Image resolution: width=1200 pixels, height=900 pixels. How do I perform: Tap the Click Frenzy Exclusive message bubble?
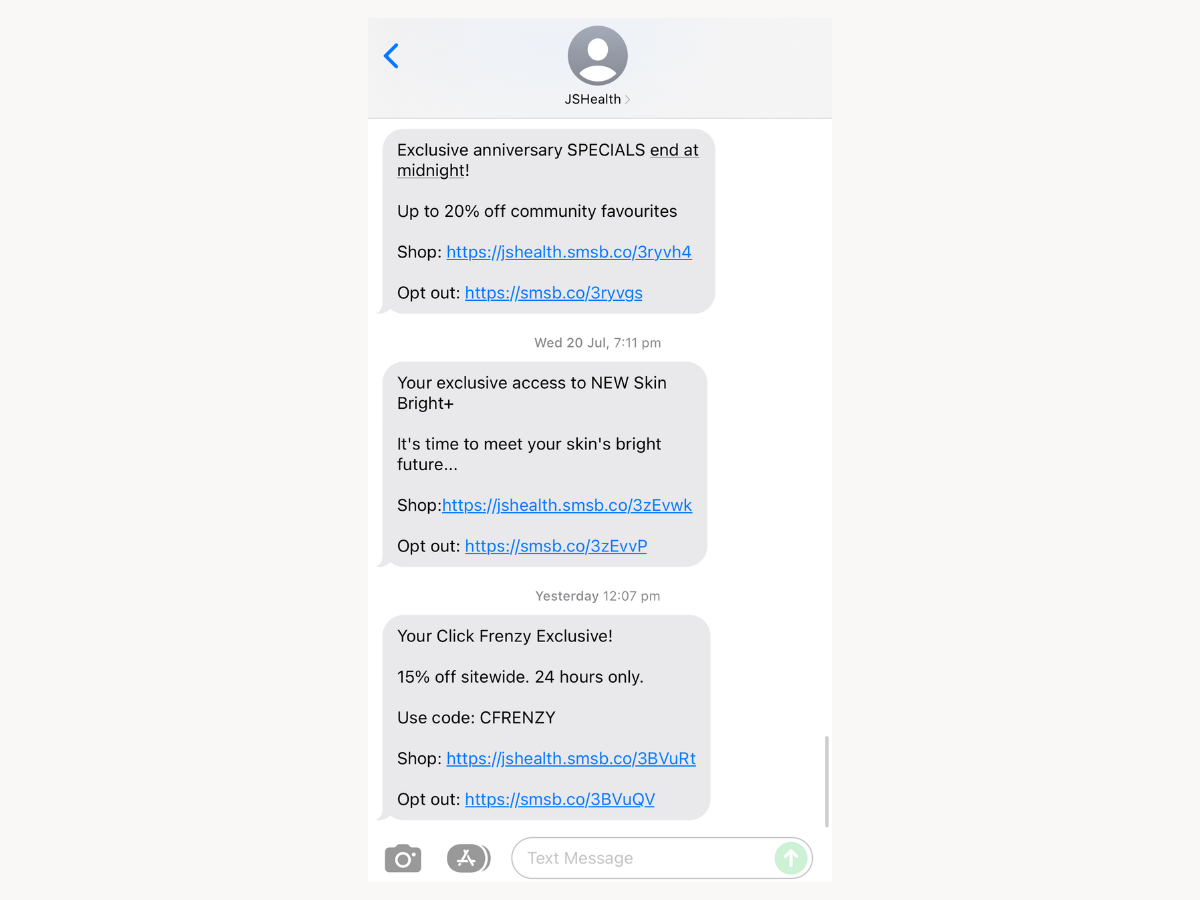546,717
